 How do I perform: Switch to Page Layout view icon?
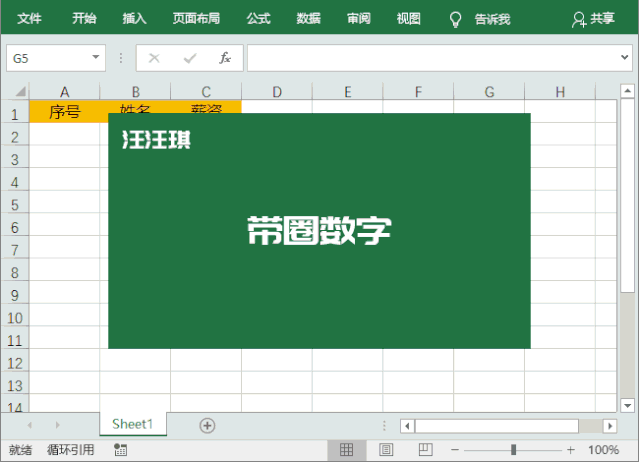[x=386, y=450]
